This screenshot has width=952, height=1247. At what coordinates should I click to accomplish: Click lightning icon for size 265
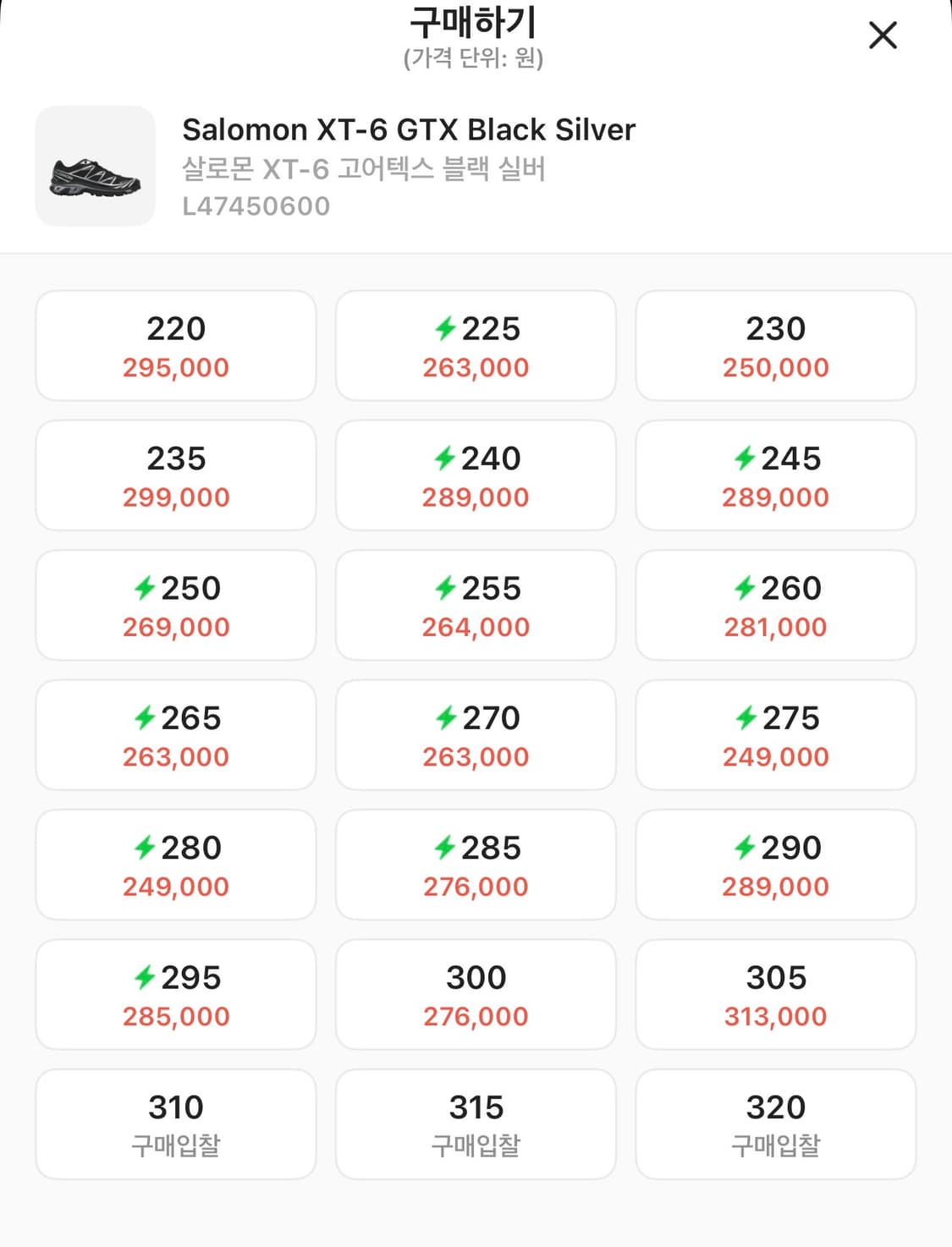(145, 718)
